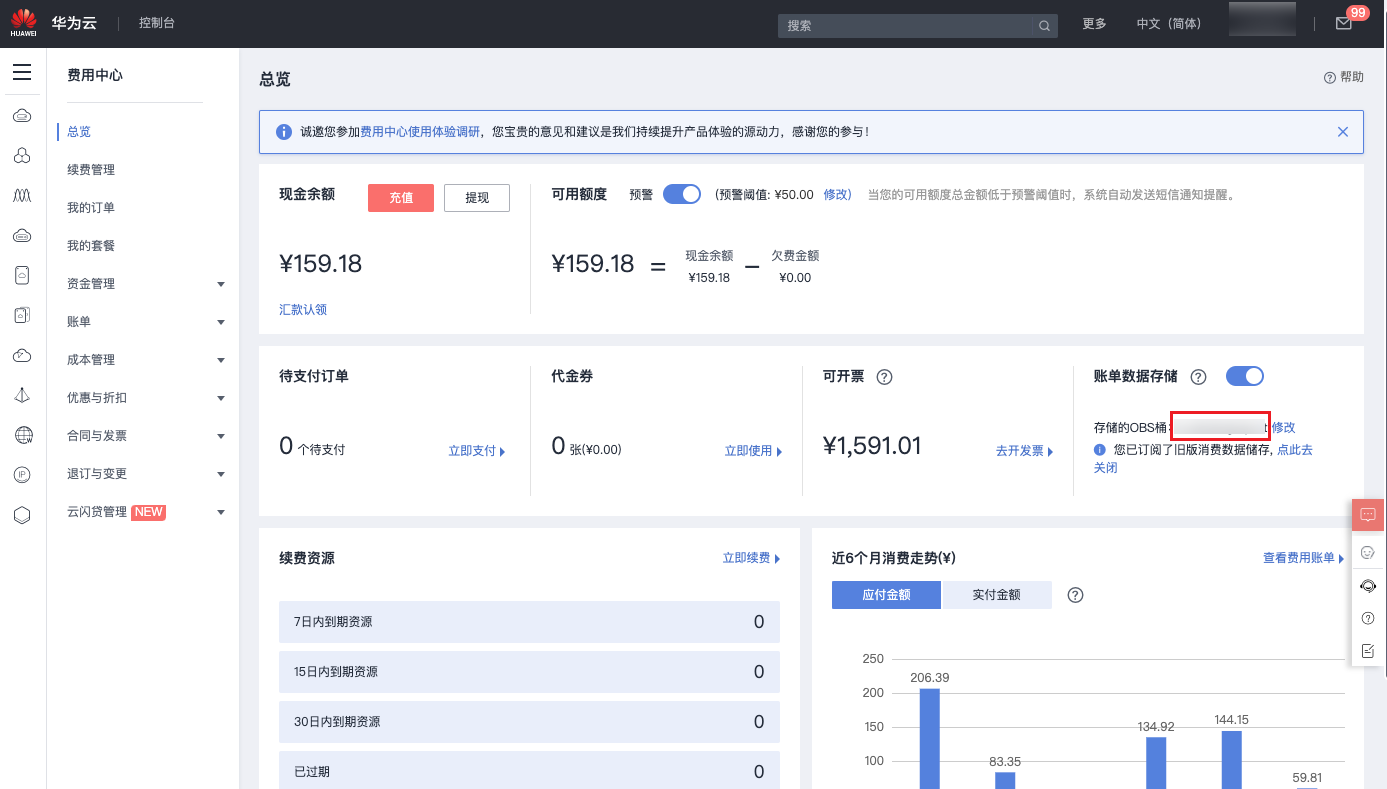
Task: Open the red chat feedback icon
Action: pos(1368,515)
